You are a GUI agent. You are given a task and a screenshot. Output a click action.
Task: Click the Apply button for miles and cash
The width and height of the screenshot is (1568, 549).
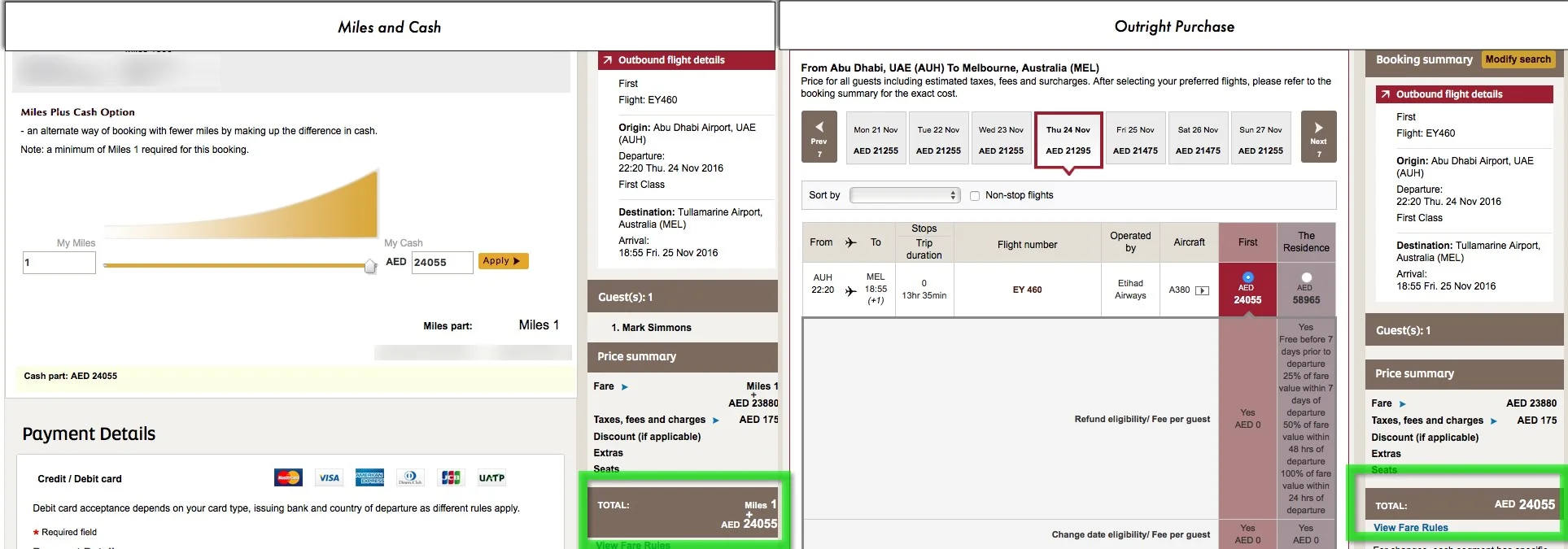(503, 261)
